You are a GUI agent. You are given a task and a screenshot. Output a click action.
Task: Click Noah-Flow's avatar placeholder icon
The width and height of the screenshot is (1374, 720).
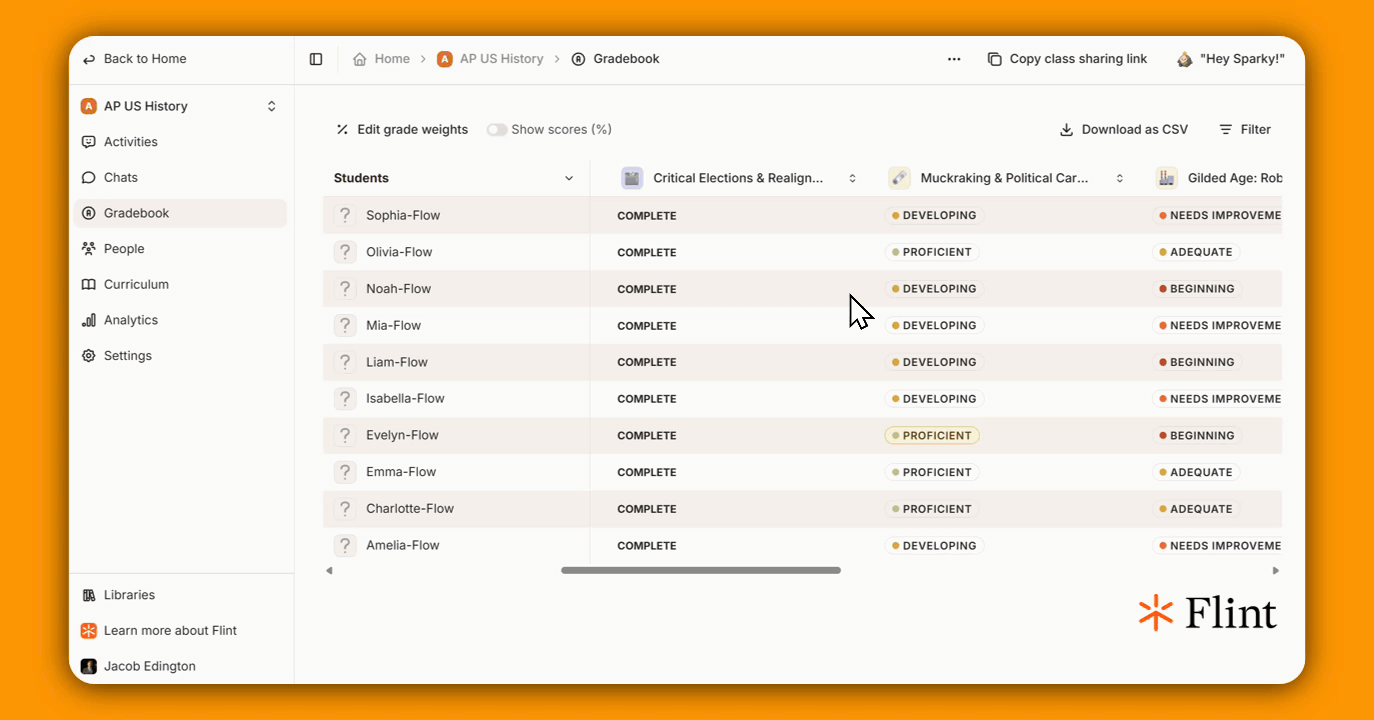click(345, 289)
